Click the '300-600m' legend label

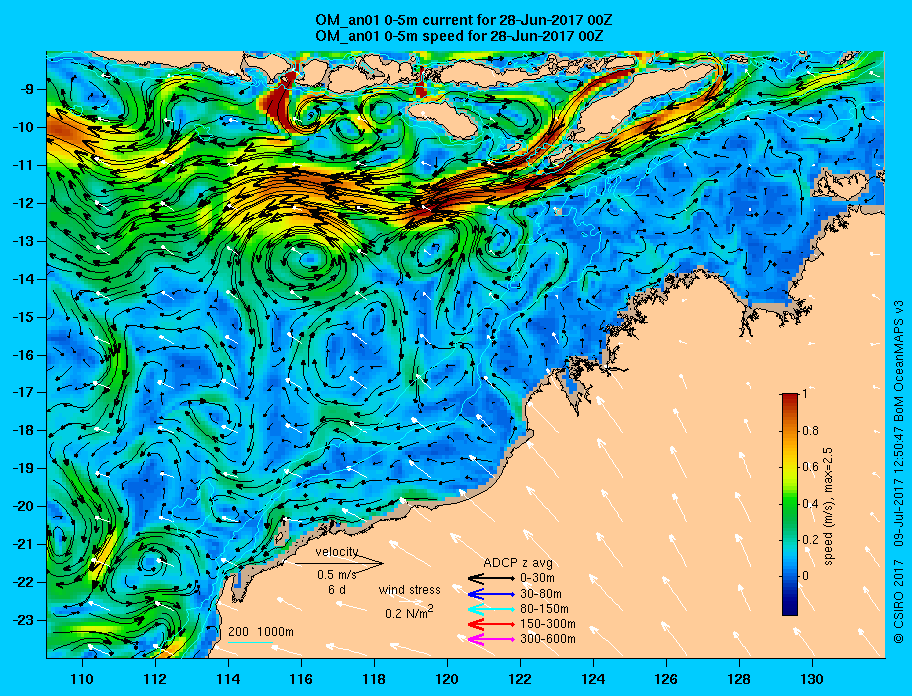click(x=548, y=639)
